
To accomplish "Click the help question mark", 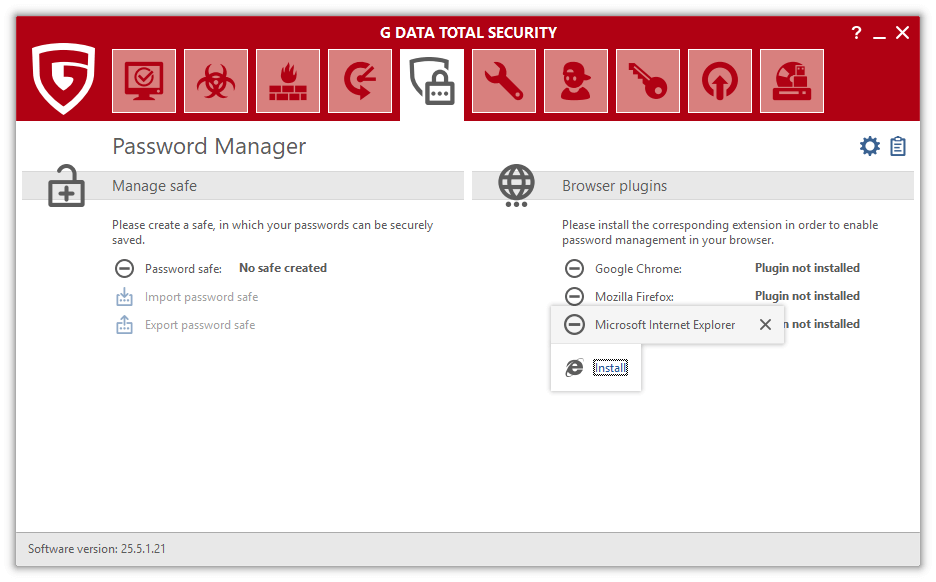I will tap(857, 33).
